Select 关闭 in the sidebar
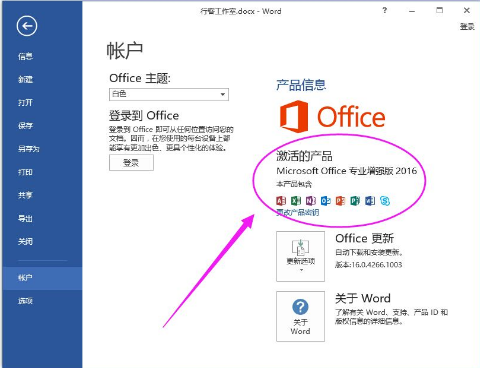The width and height of the screenshot is (480, 368). (x=25, y=241)
